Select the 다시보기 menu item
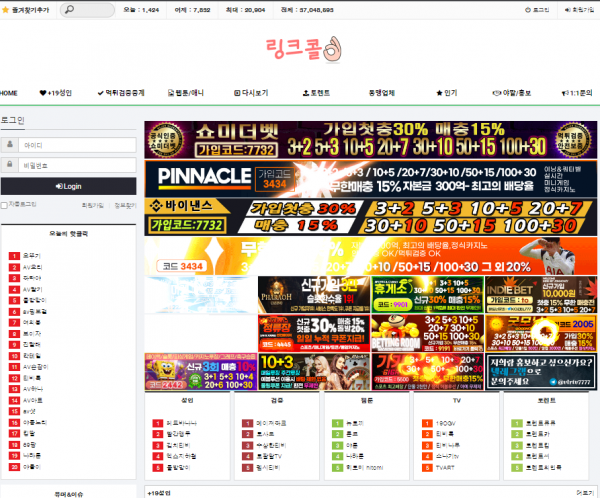The width and height of the screenshot is (600, 498). coord(251,92)
